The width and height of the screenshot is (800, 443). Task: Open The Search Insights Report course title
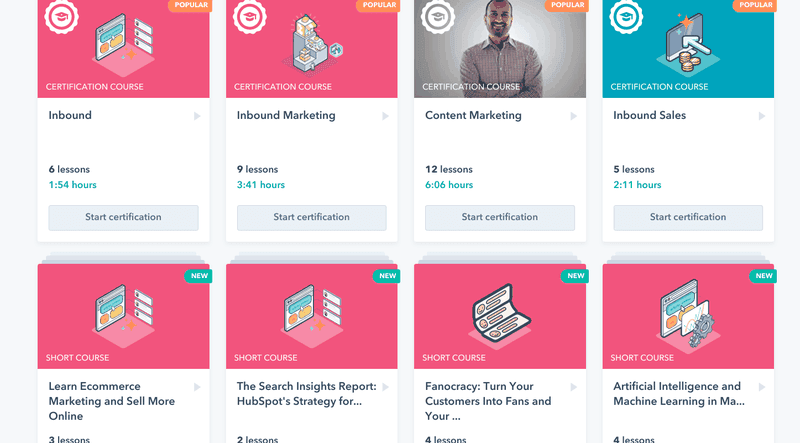click(307, 394)
